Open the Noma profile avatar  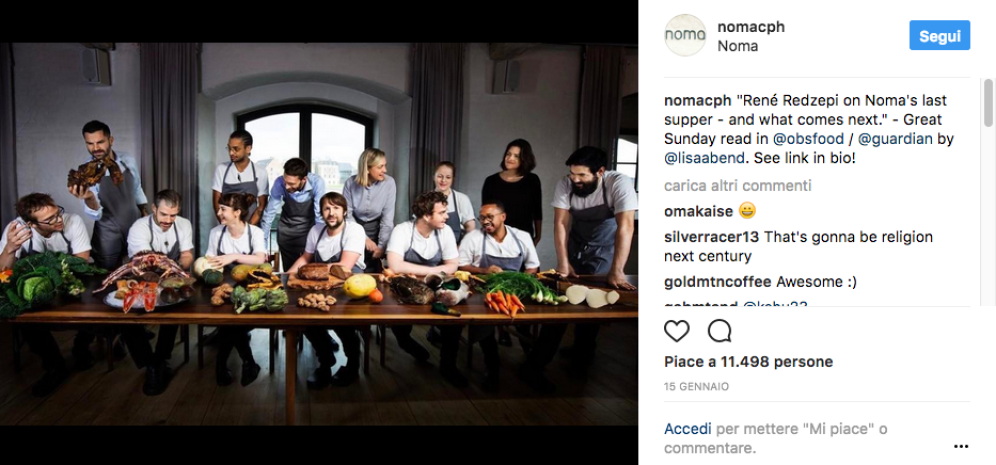click(685, 35)
